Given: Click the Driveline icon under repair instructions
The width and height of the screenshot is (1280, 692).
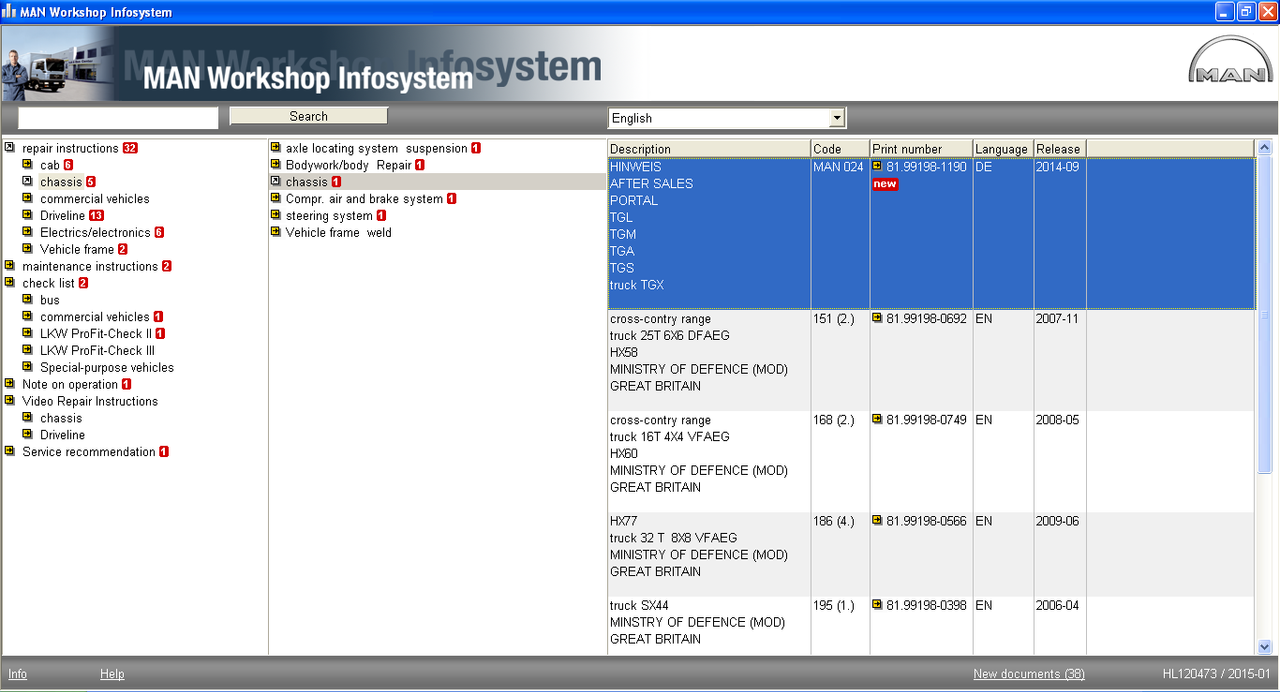Looking at the screenshot, I should pyautogui.click(x=27, y=215).
